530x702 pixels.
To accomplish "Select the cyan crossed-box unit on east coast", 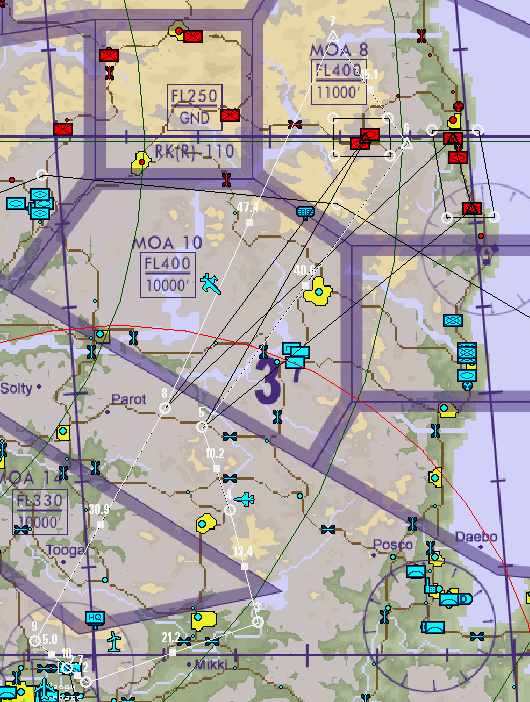I will click(453, 321).
